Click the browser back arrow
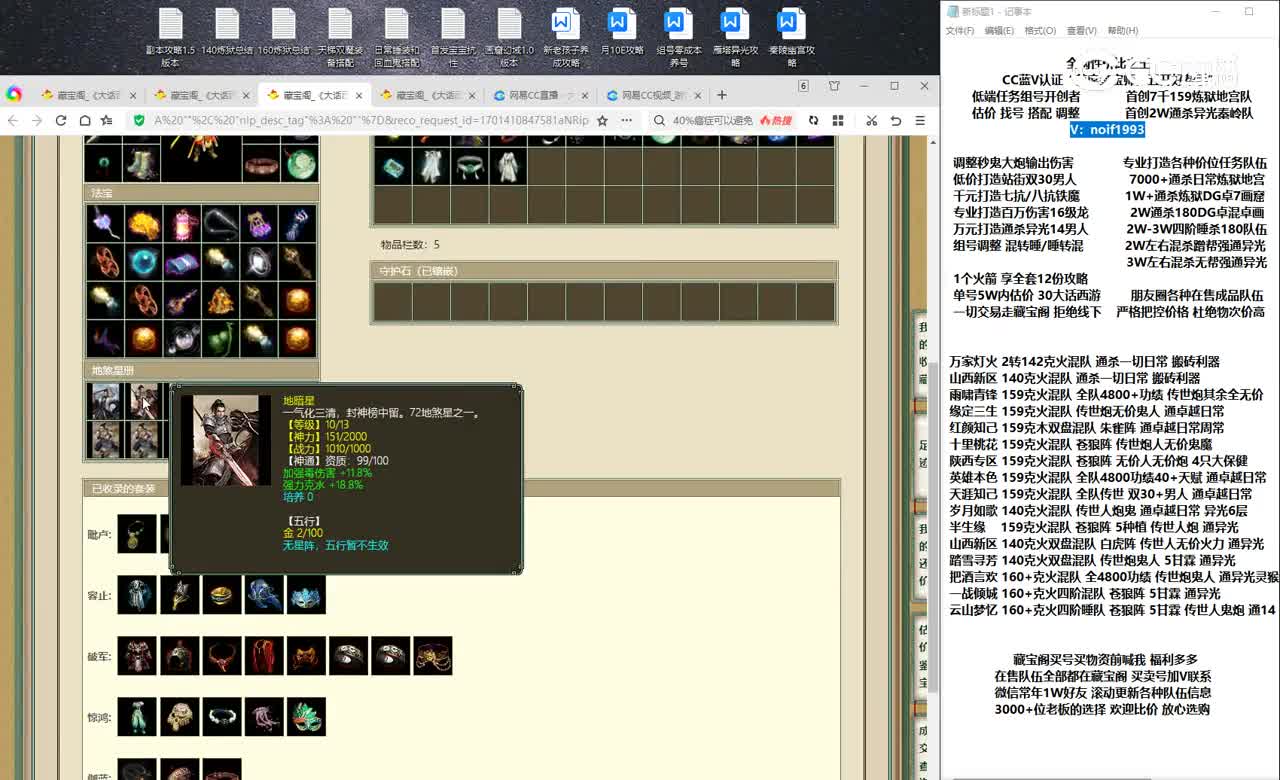This screenshot has height=780, width=1280. 13,120
